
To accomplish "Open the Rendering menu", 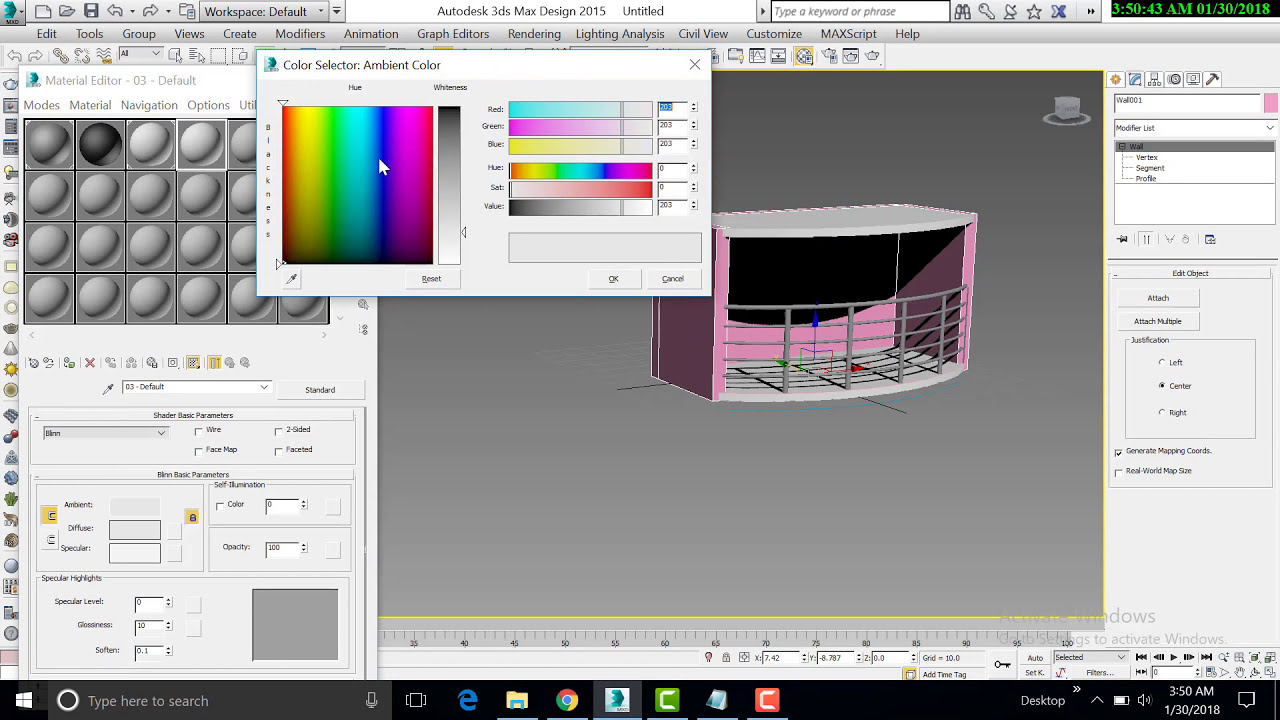I will 534,33.
